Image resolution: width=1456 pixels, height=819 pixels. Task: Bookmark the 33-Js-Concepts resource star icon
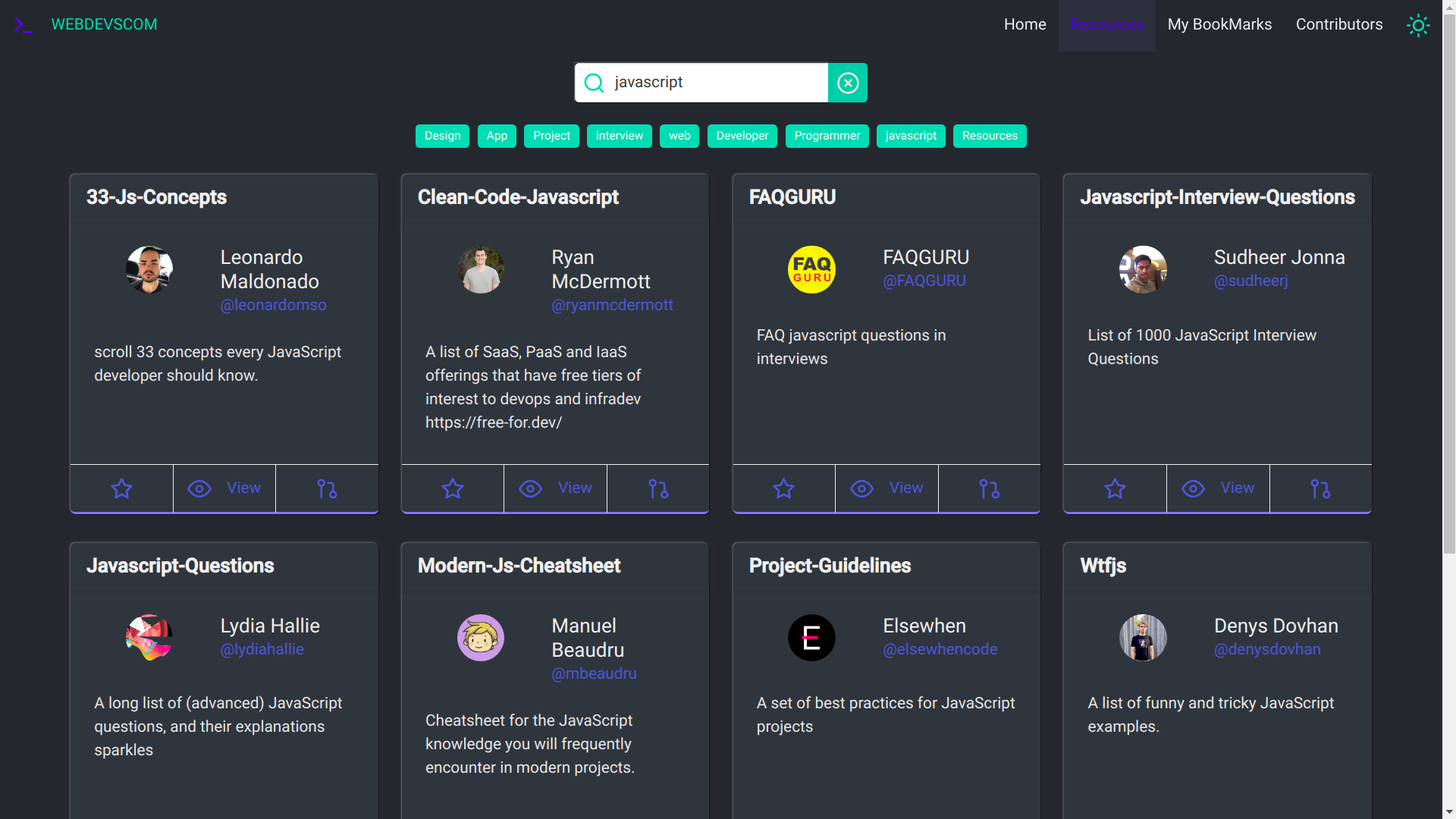(x=121, y=489)
